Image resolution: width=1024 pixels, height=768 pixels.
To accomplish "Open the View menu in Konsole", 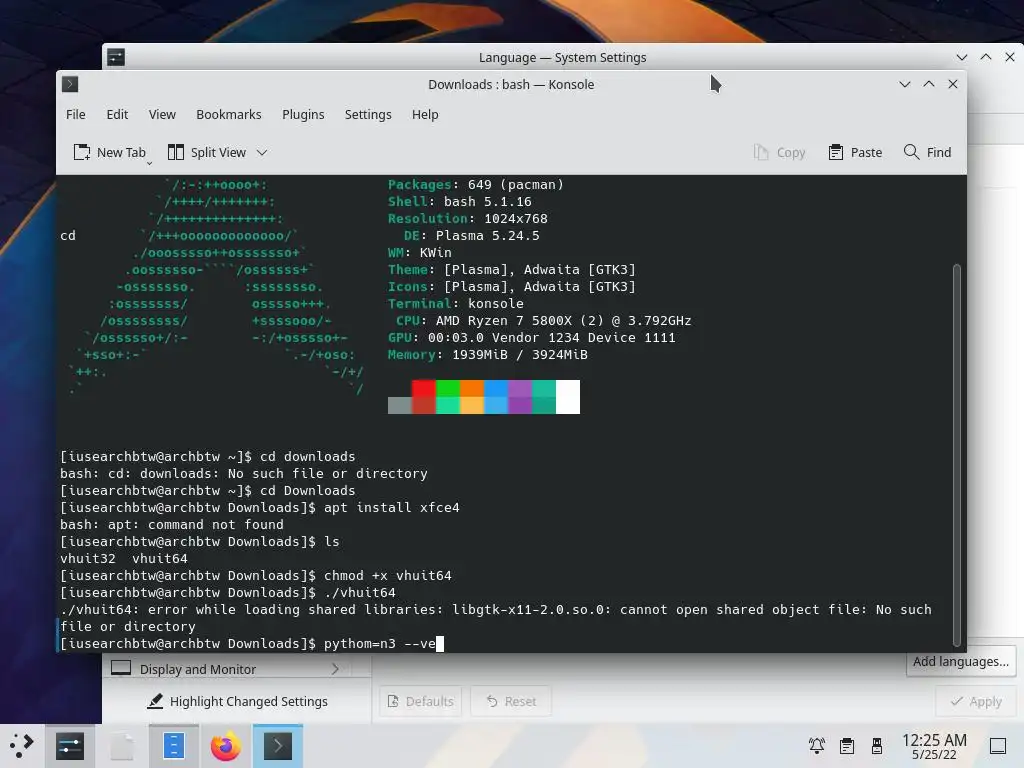I will coord(162,114).
